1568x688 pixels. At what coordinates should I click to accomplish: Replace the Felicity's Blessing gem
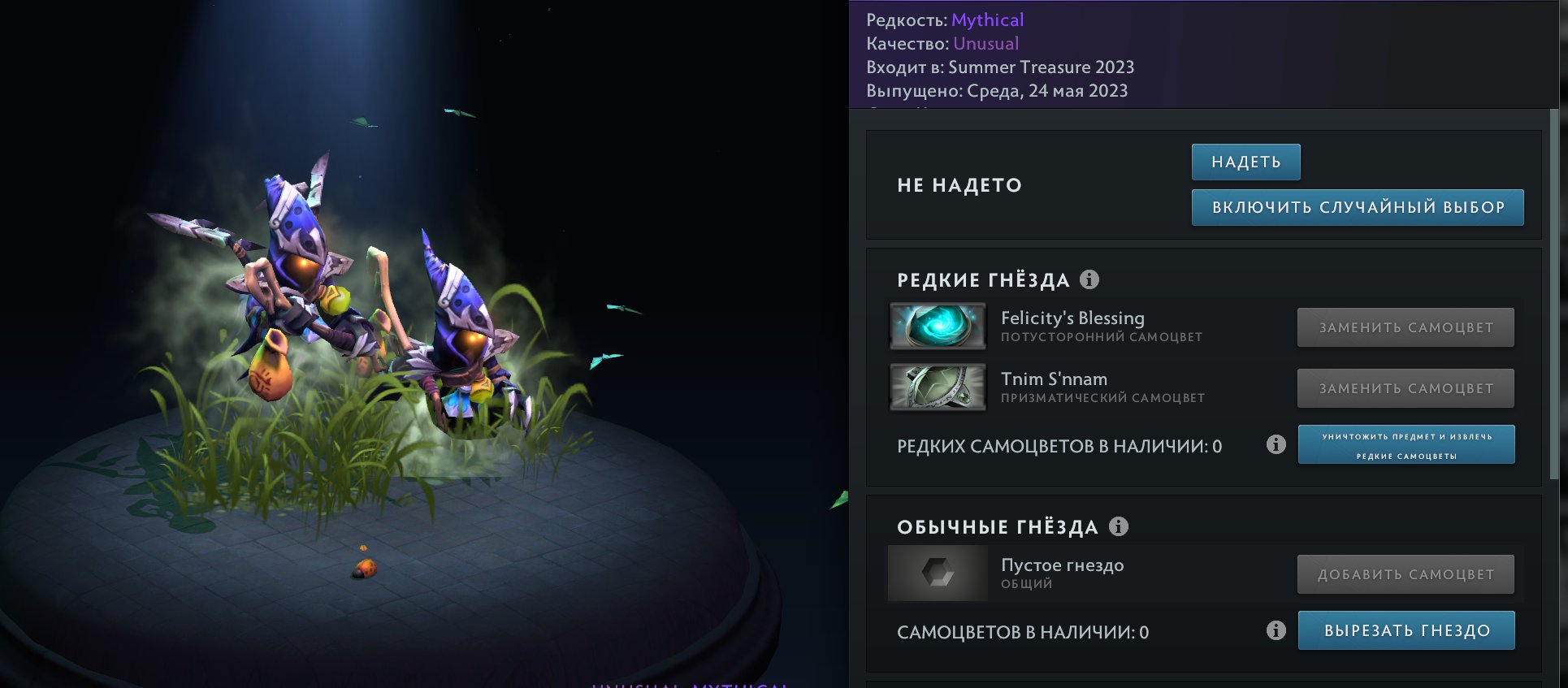pos(1406,327)
